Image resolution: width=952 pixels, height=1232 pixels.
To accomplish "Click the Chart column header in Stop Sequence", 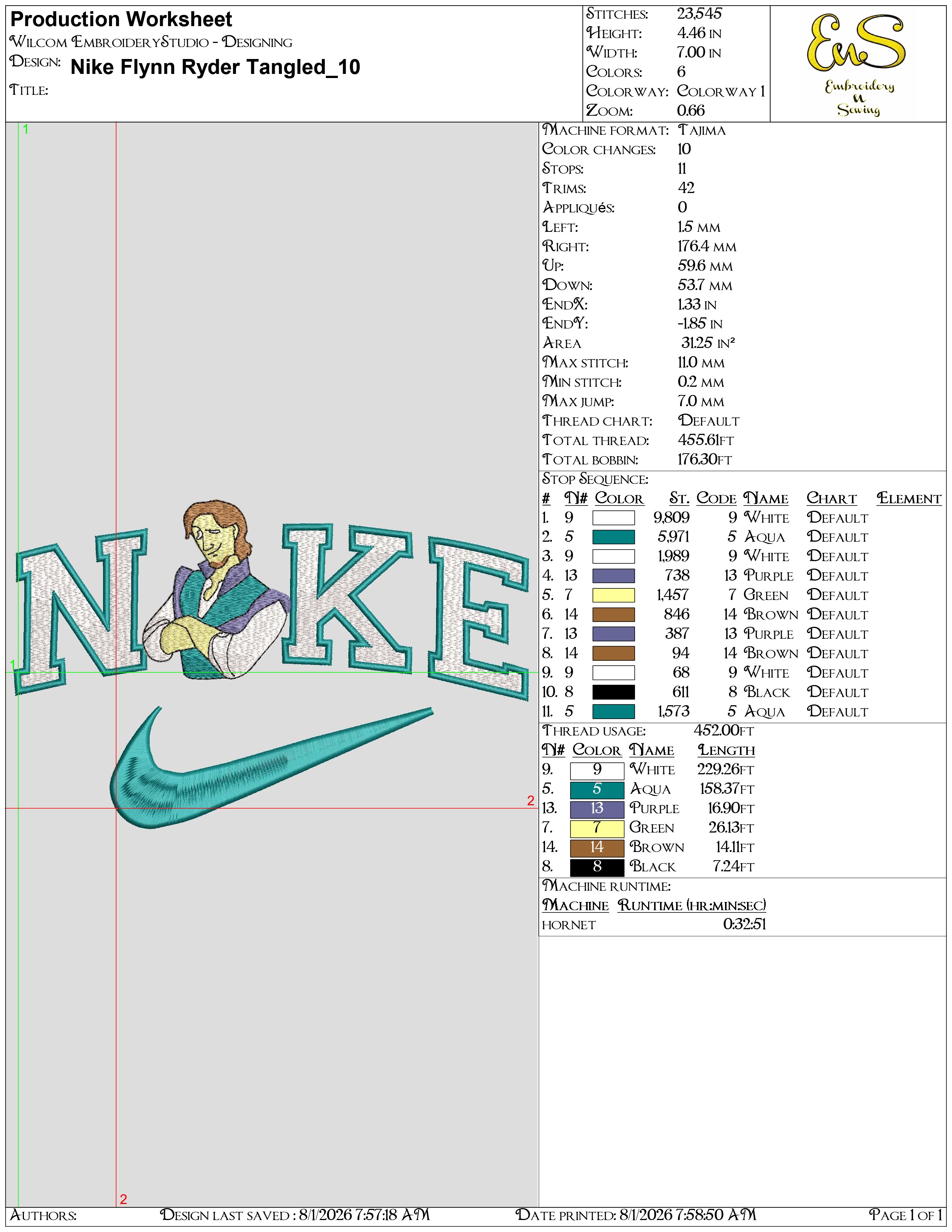I will click(831, 499).
